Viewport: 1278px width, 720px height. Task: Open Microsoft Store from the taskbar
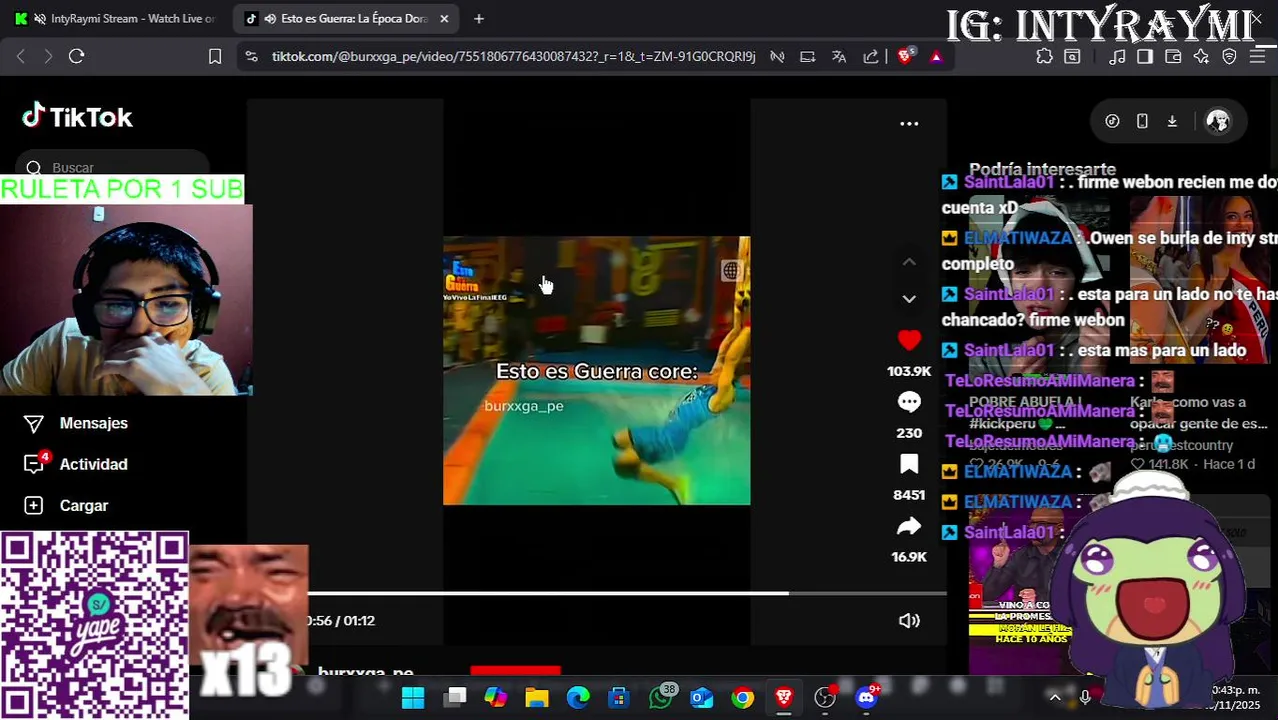619,697
